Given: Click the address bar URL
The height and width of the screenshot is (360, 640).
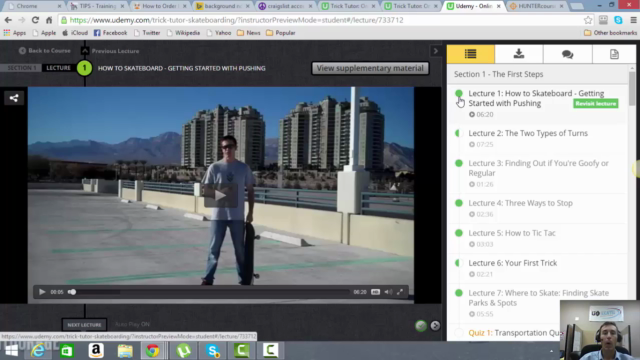Looking at the screenshot, I should 236,20.
